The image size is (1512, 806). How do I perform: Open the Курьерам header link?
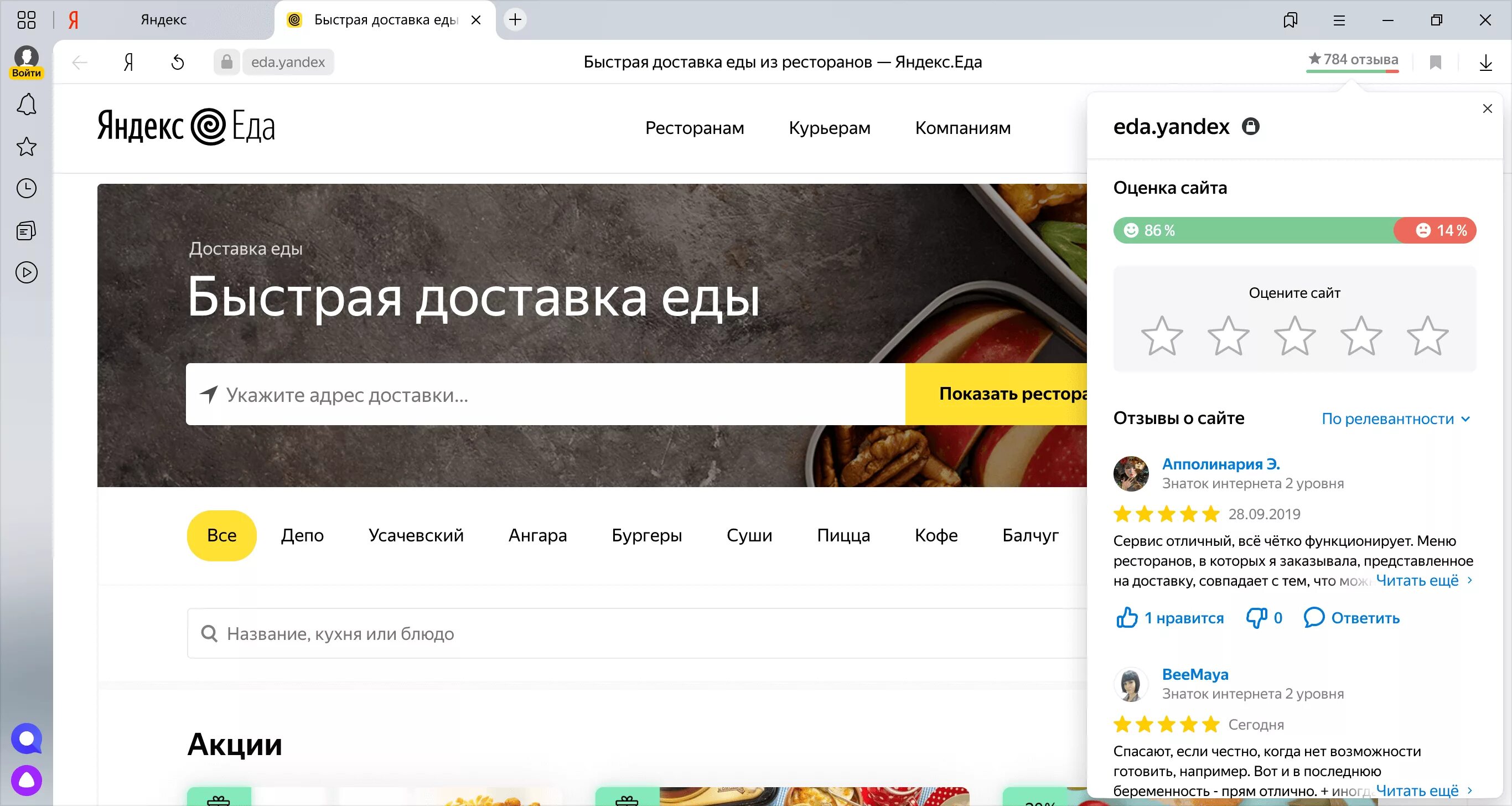tap(829, 128)
